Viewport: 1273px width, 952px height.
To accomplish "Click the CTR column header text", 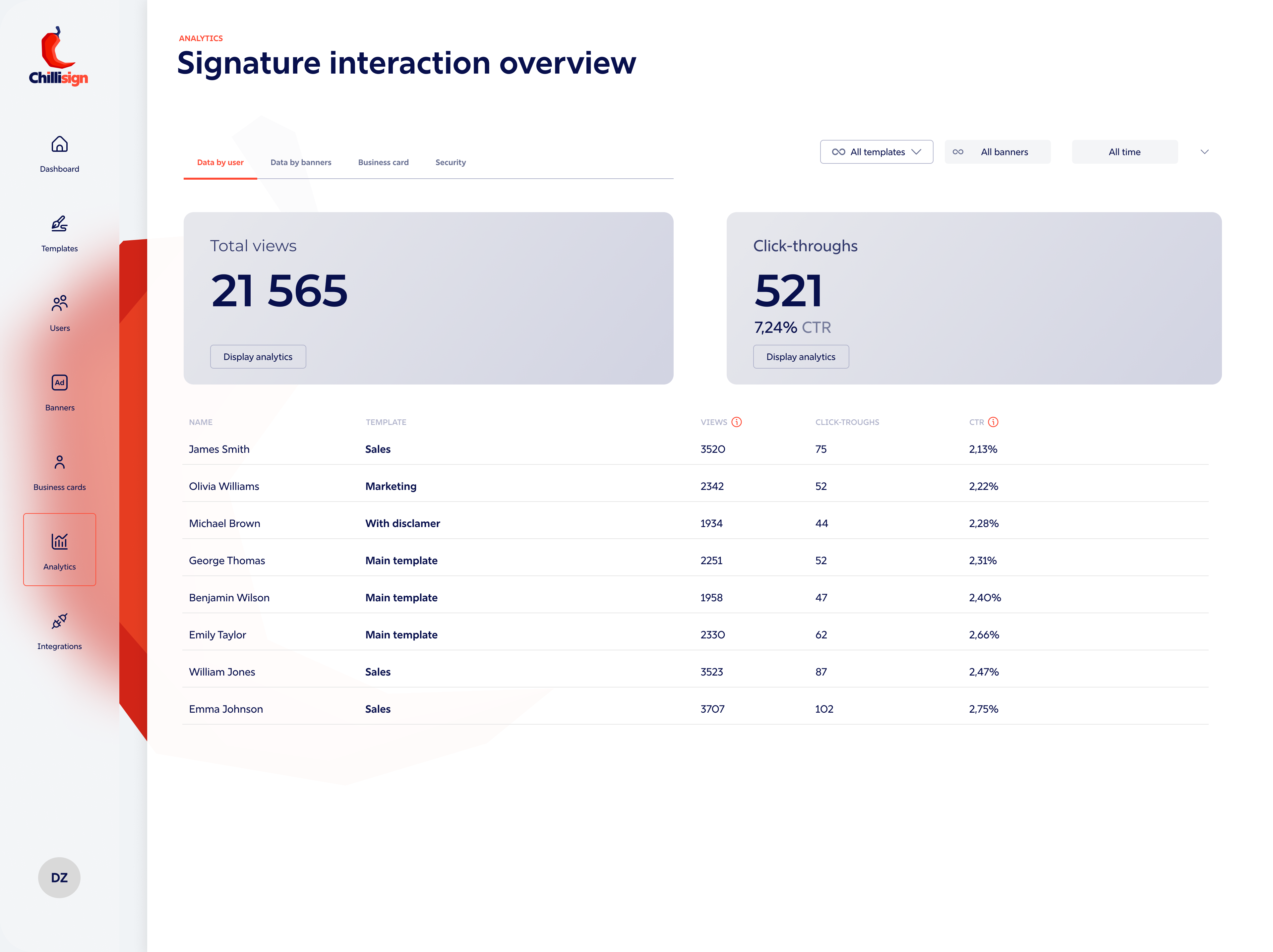I will click(x=976, y=422).
